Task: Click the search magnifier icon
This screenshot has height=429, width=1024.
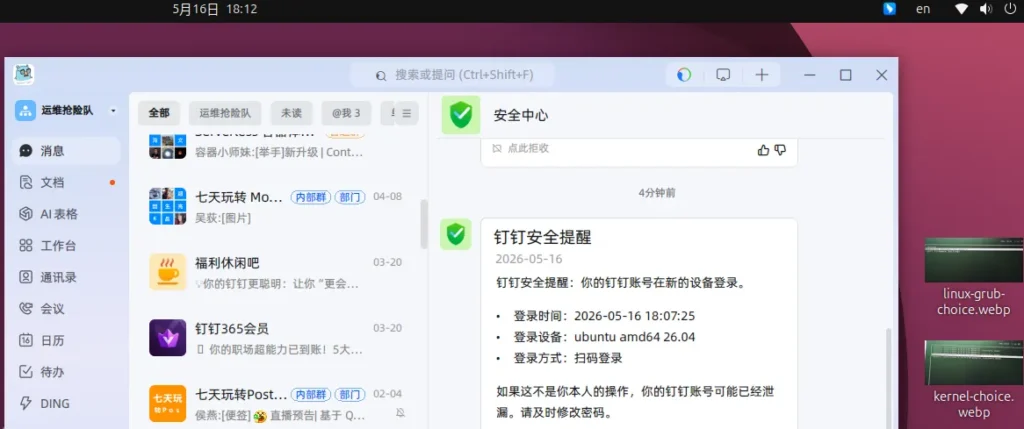Action: [381, 76]
